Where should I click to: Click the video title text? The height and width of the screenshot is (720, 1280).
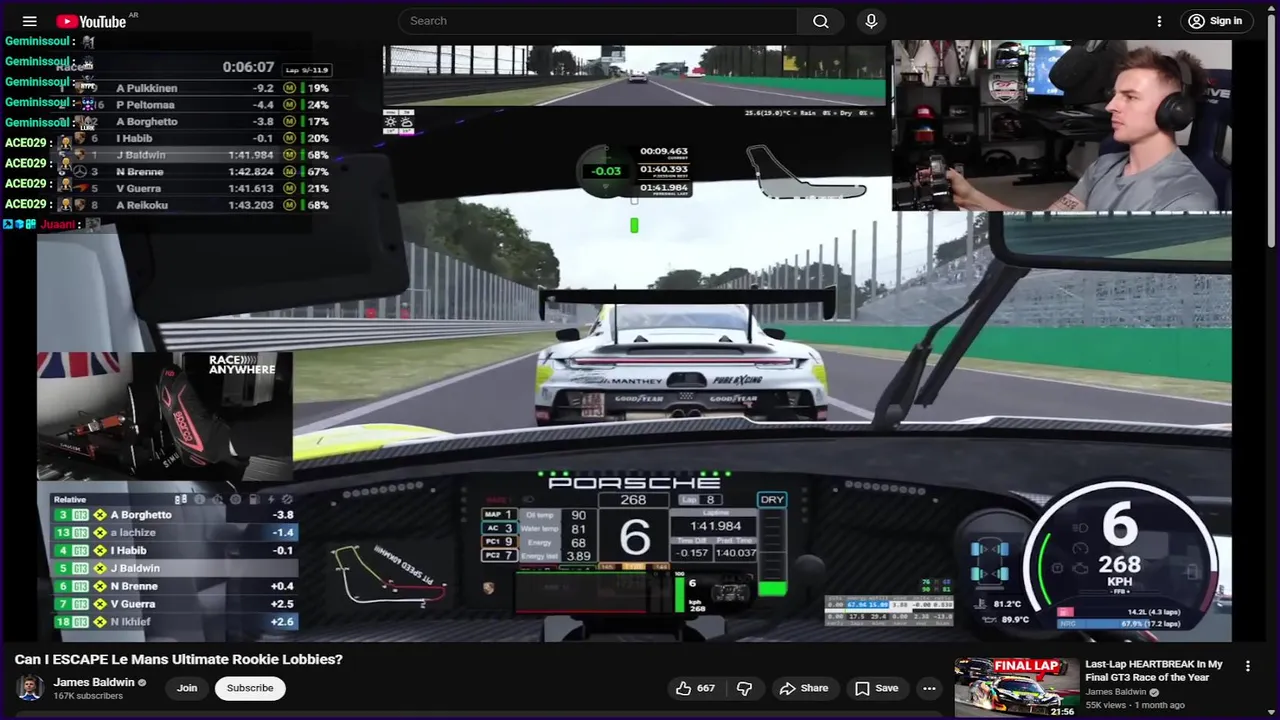coord(179,659)
